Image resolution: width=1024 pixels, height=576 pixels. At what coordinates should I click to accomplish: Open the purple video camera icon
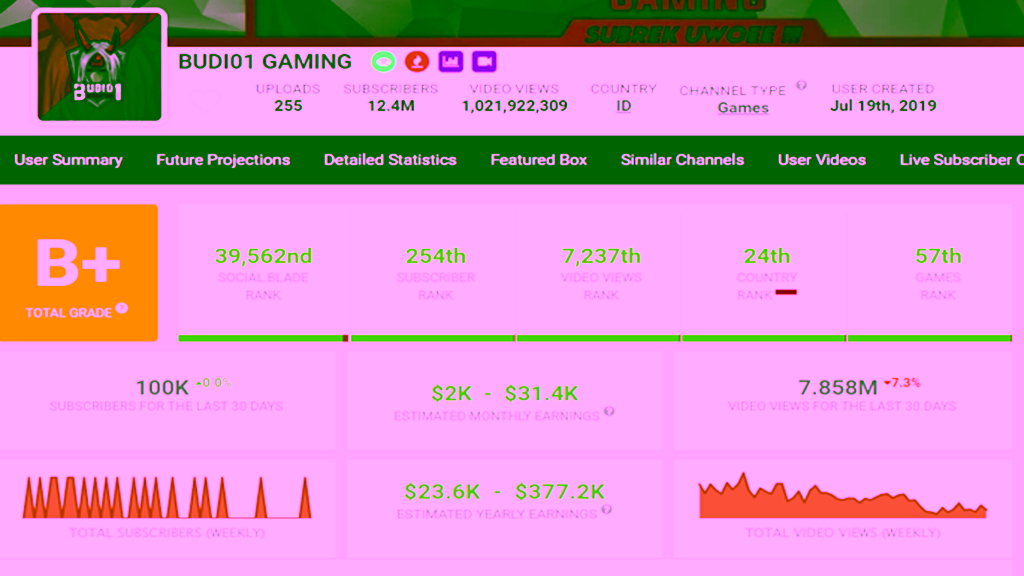coord(483,61)
